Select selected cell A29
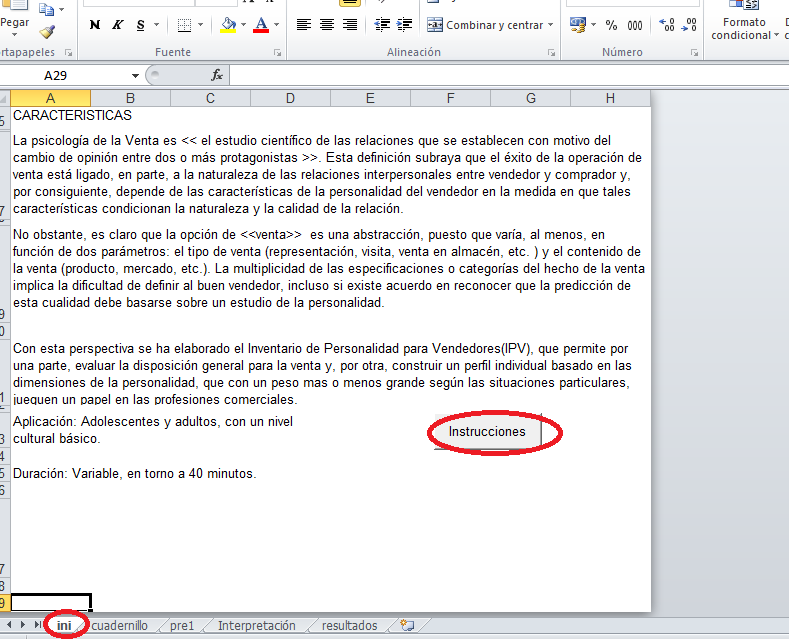789x639 pixels. (51, 603)
